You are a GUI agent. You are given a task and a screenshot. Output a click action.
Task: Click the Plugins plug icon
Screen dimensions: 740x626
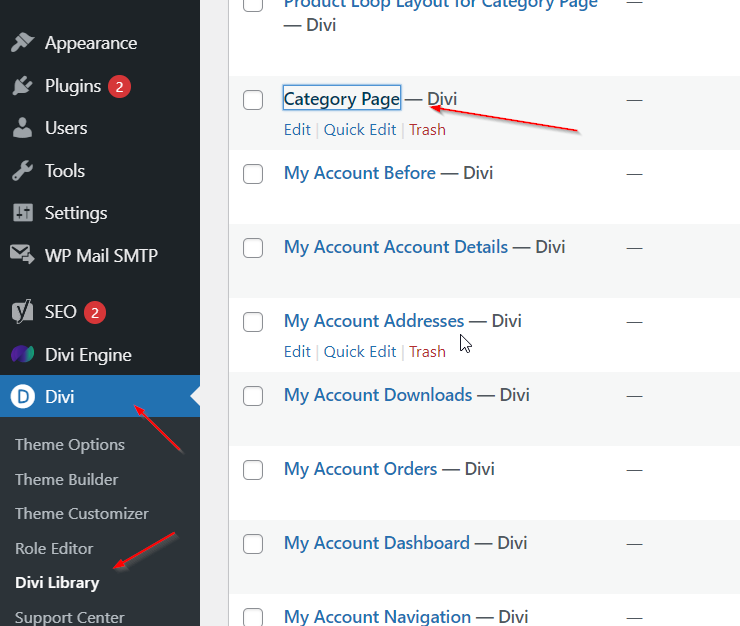click(x=22, y=86)
